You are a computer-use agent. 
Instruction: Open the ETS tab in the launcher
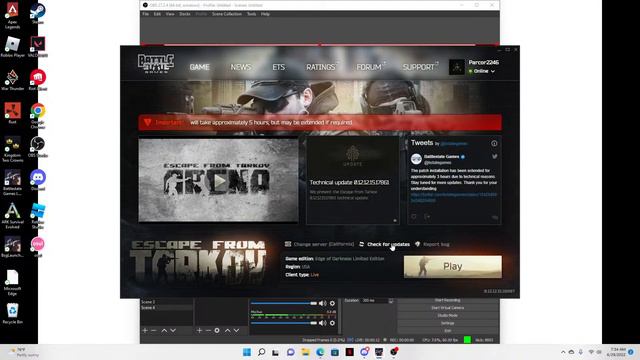[x=279, y=67]
